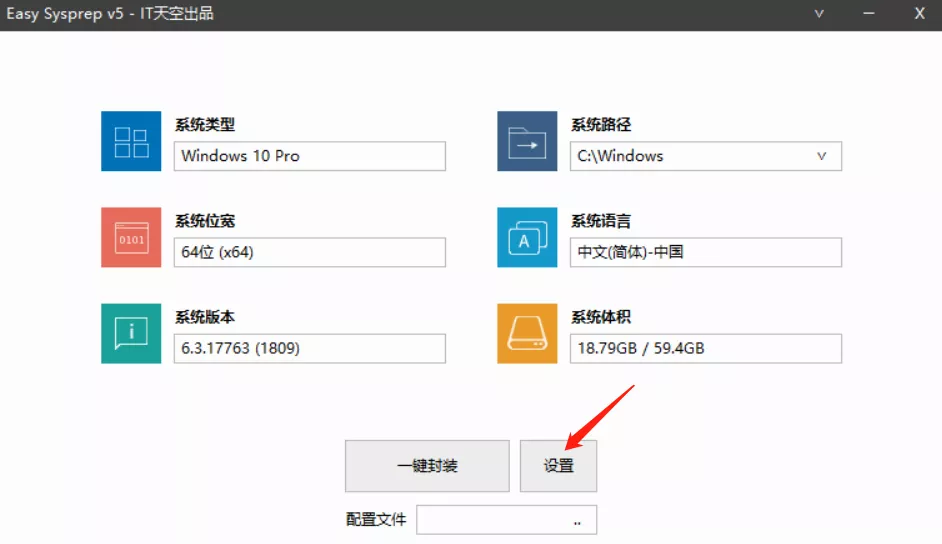The width and height of the screenshot is (942, 544).
Task: Click the 中文(简体)-中国 language field
Action: (705, 252)
